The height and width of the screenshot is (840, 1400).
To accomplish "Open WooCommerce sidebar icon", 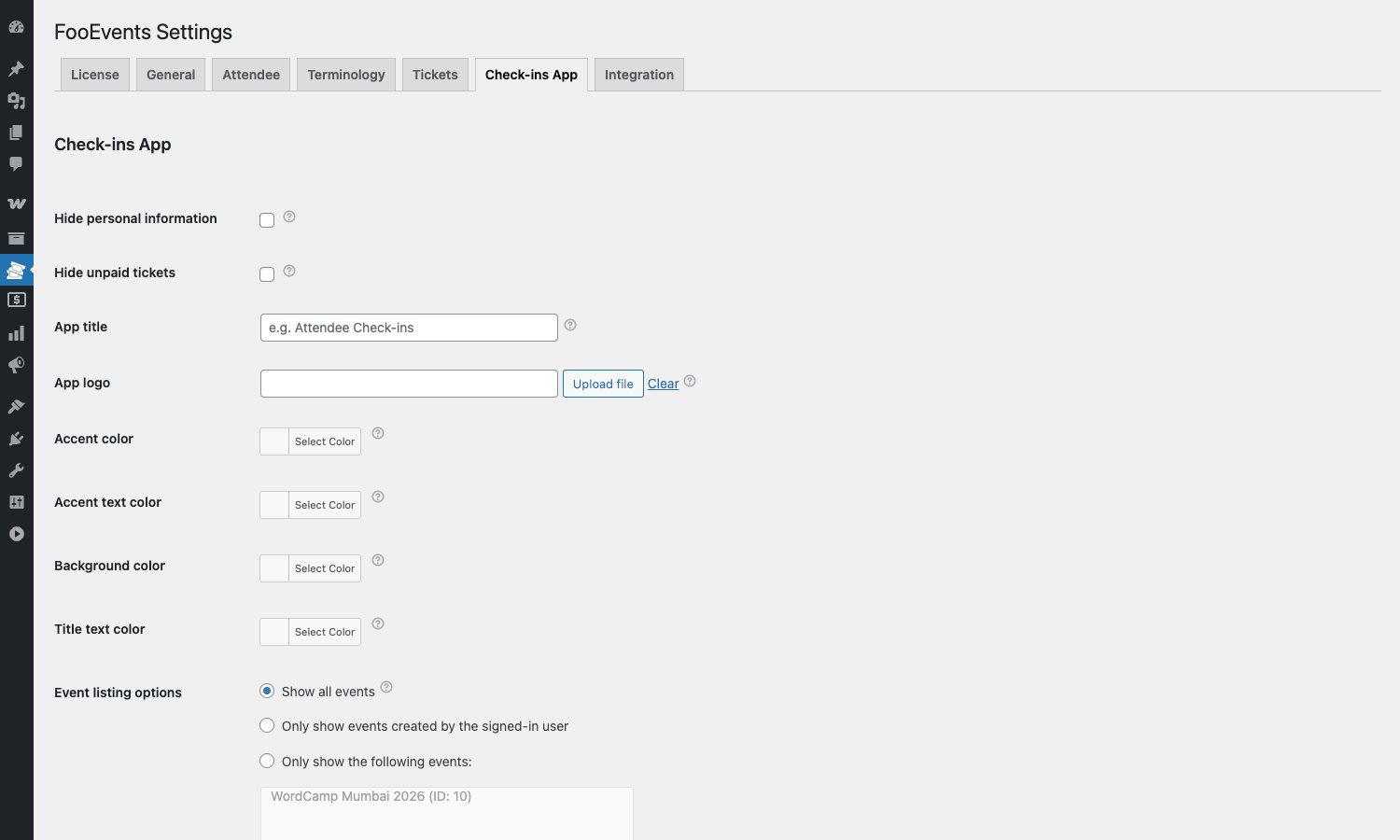I will pos(16,203).
